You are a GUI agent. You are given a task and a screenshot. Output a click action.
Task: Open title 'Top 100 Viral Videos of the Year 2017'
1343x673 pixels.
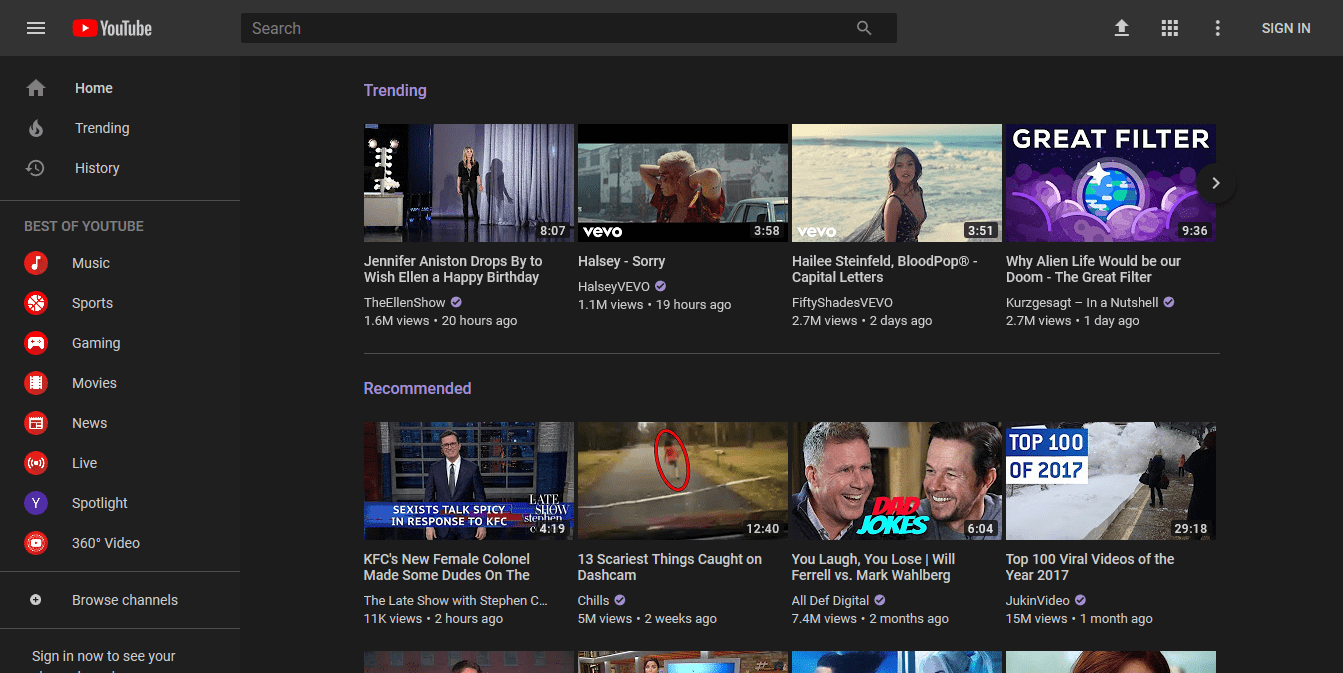tap(1090, 567)
